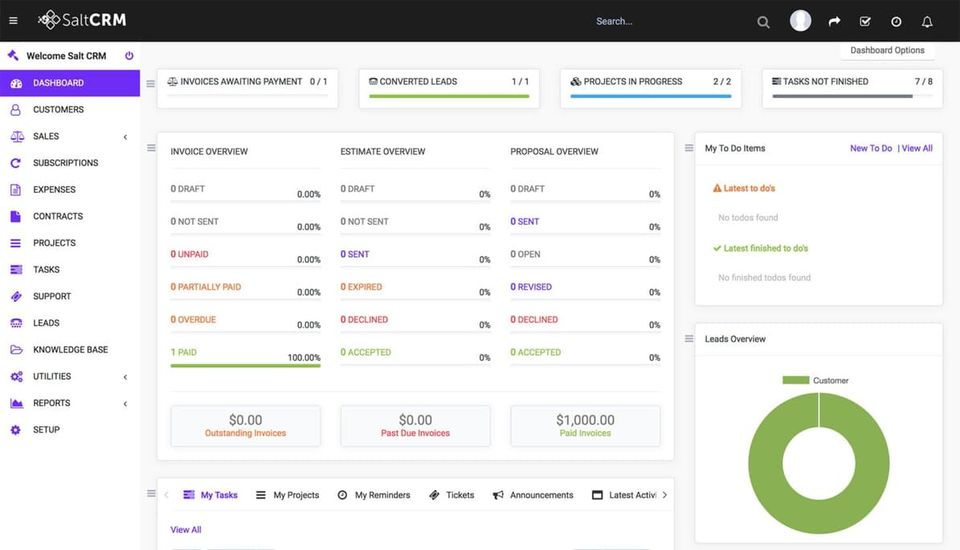Open the Dashboard menu item
The height and width of the screenshot is (550, 960).
(70, 83)
